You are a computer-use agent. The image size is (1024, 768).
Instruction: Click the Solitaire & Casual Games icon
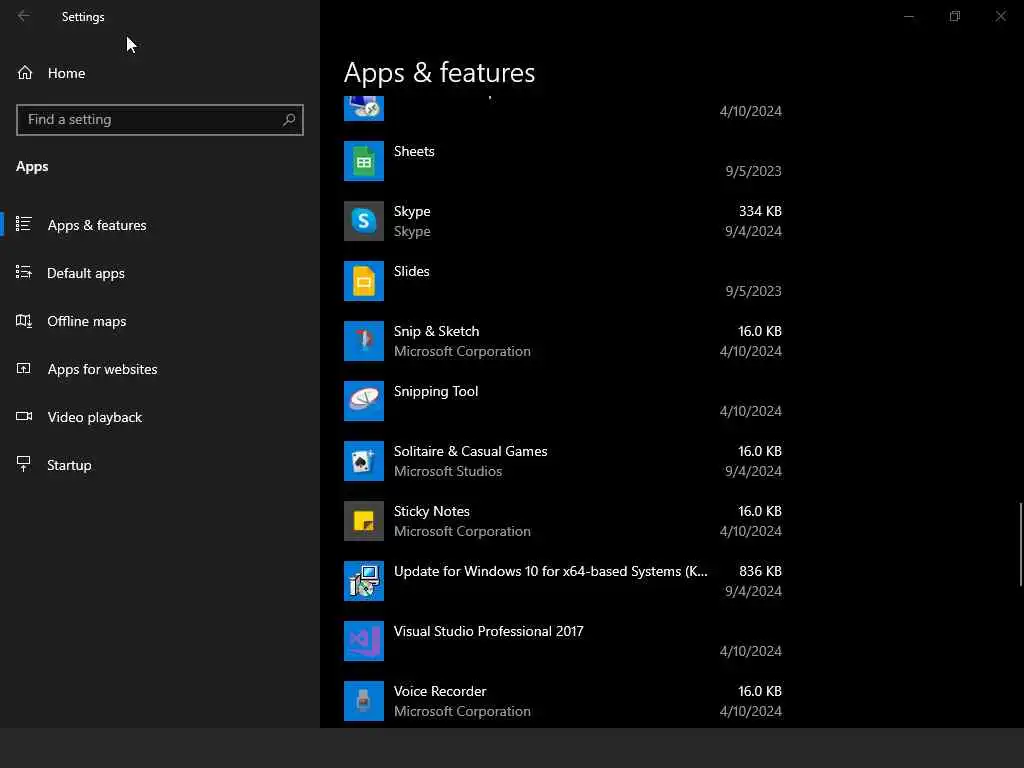coord(364,462)
